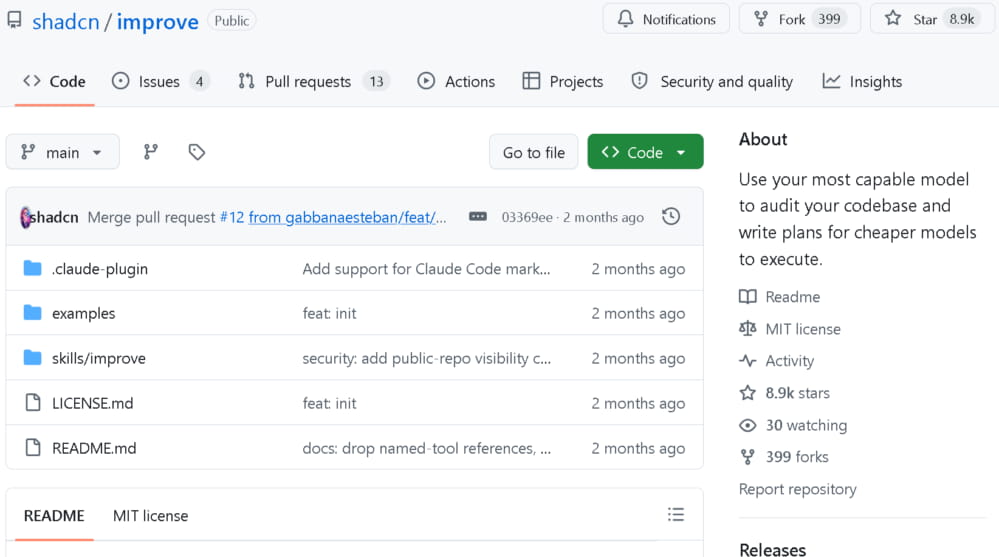Open the 30 watching link

point(793,425)
